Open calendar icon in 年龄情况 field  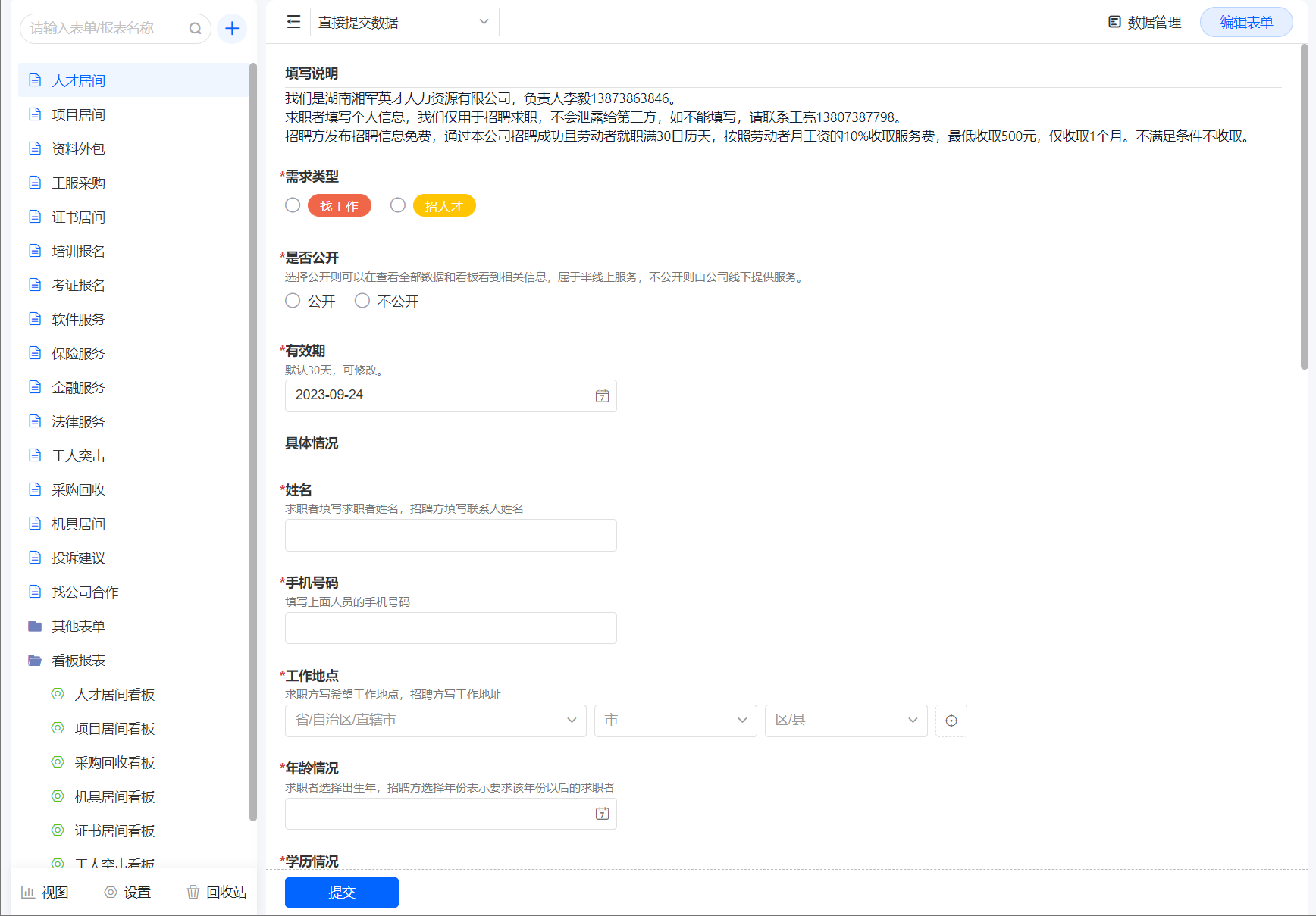(602, 814)
